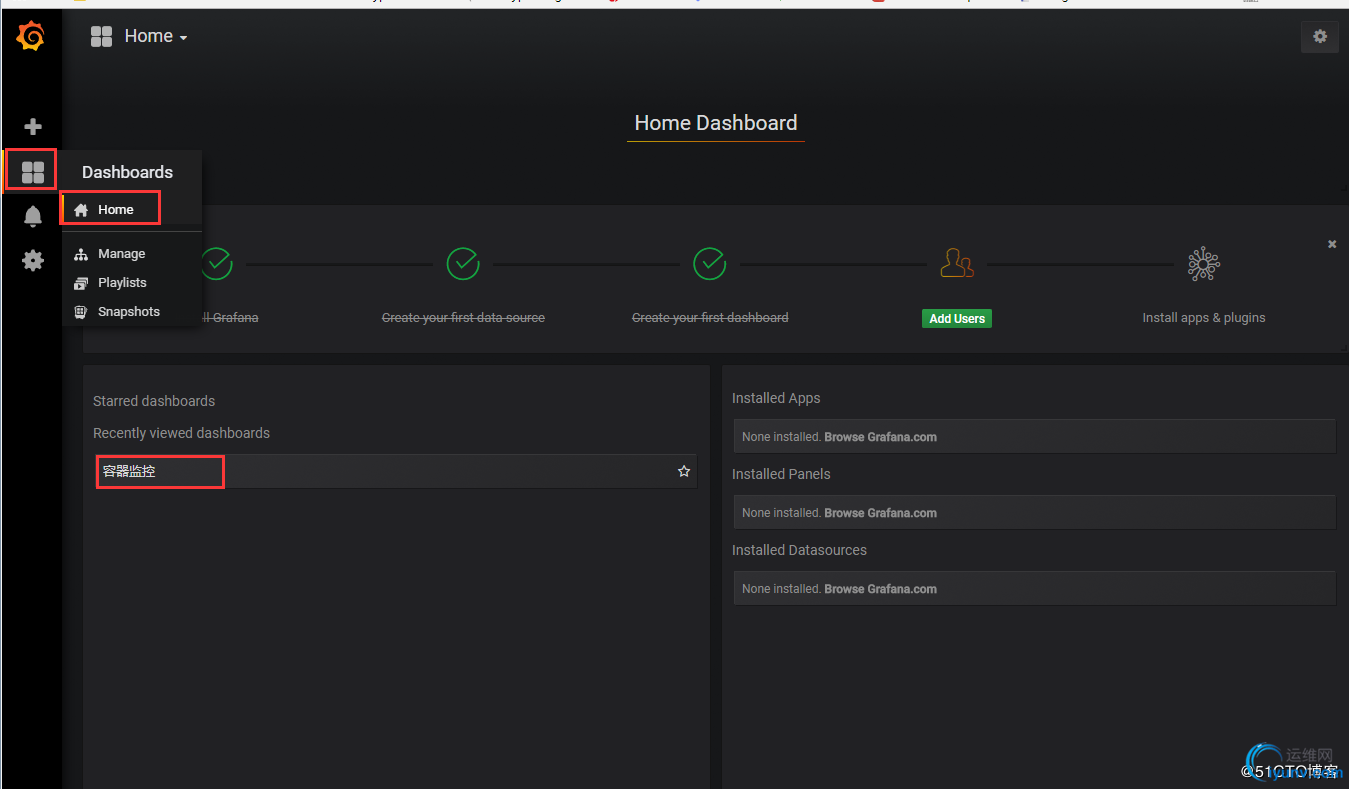1349x789 pixels.
Task: Click the Grafana logo icon
Action: click(31, 36)
